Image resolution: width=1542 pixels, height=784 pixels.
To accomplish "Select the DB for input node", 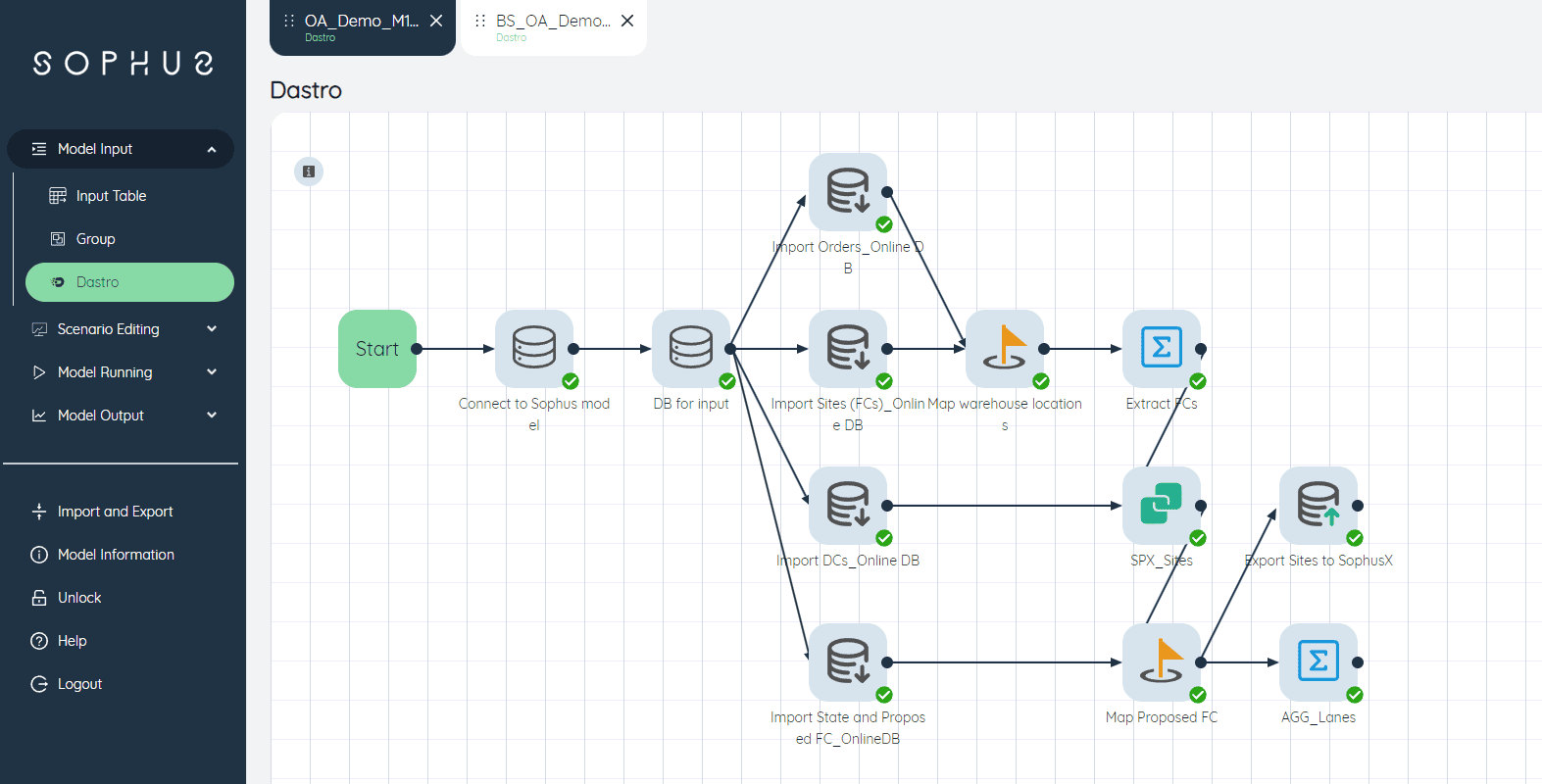I will coord(690,348).
